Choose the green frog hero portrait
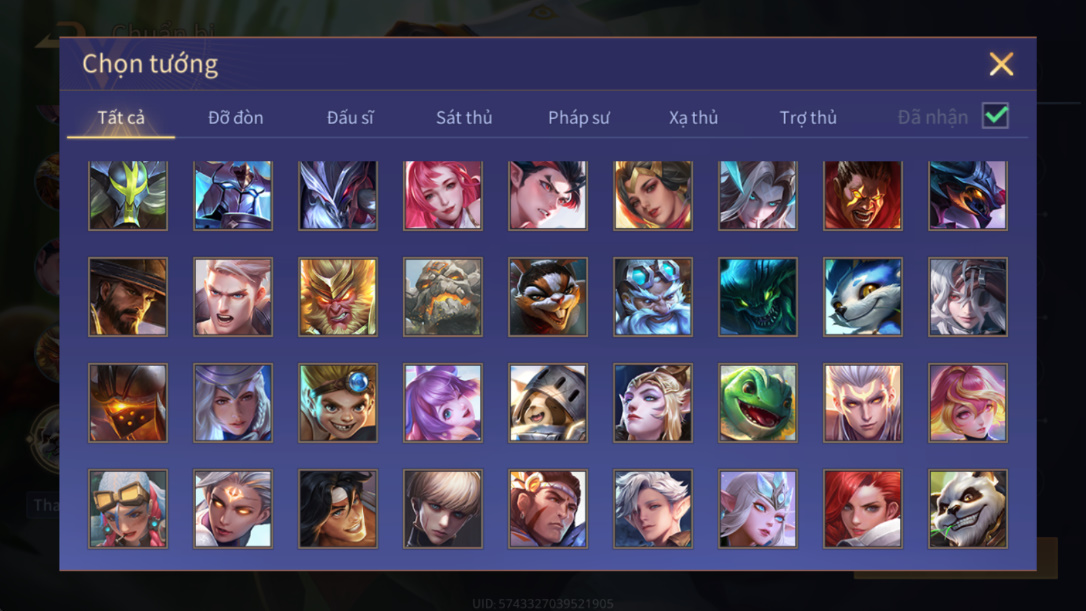This screenshot has height=611, width=1086. pyautogui.click(x=758, y=403)
